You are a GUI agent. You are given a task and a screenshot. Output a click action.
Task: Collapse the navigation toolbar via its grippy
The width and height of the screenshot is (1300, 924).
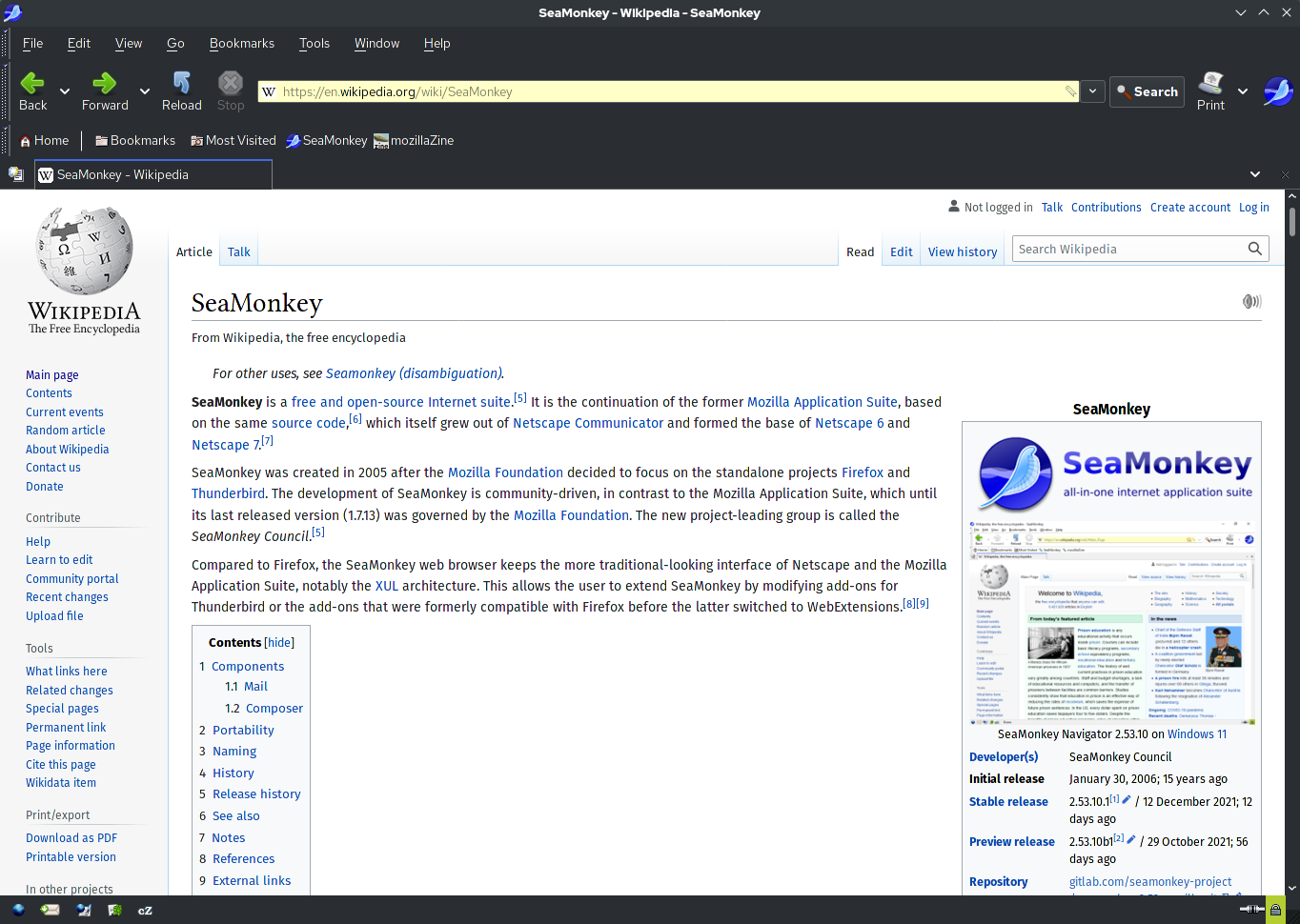pyautogui.click(x=5, y=91)
